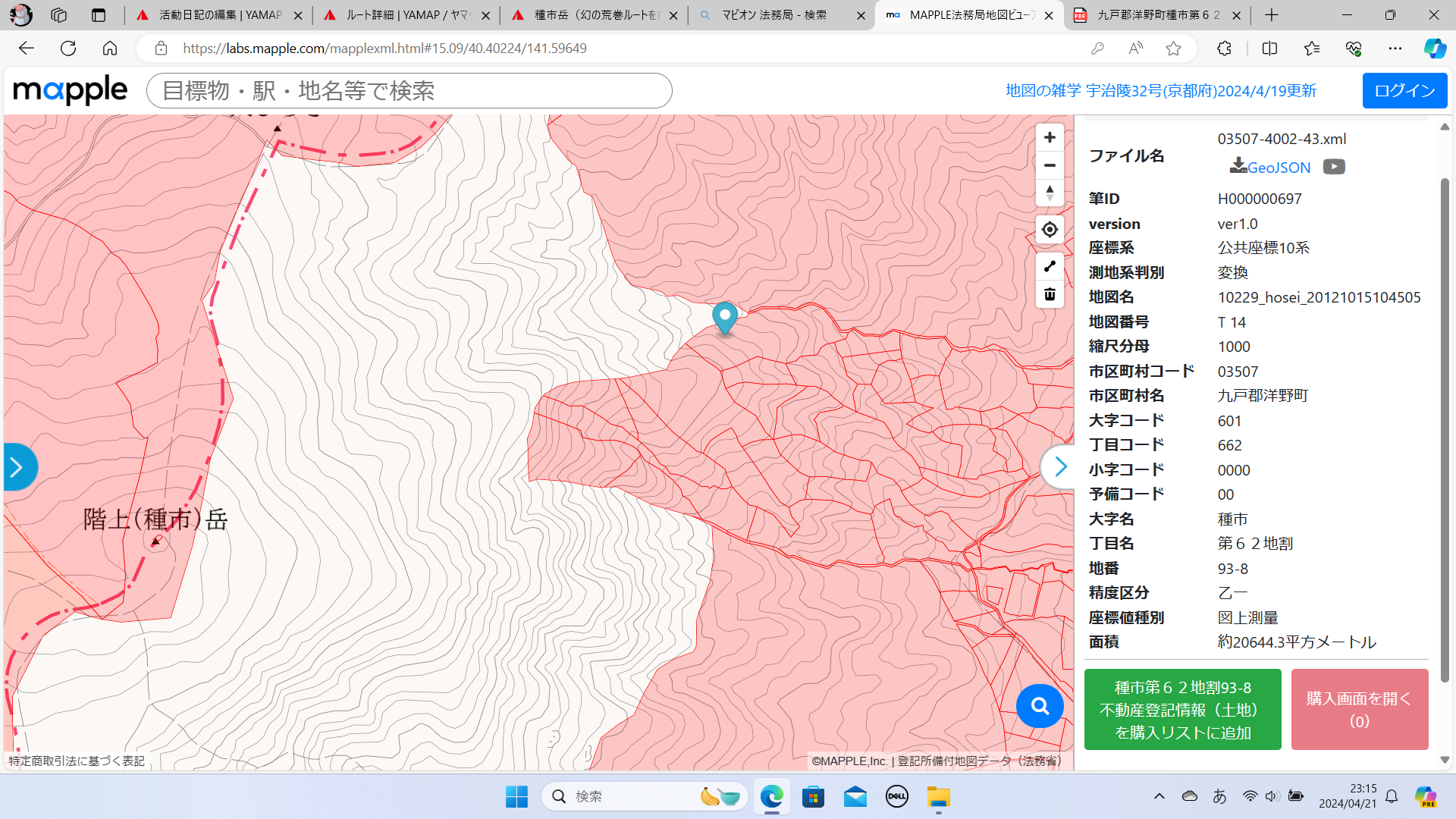Collapse the right info panel chevron

(x=1059, y=466)
